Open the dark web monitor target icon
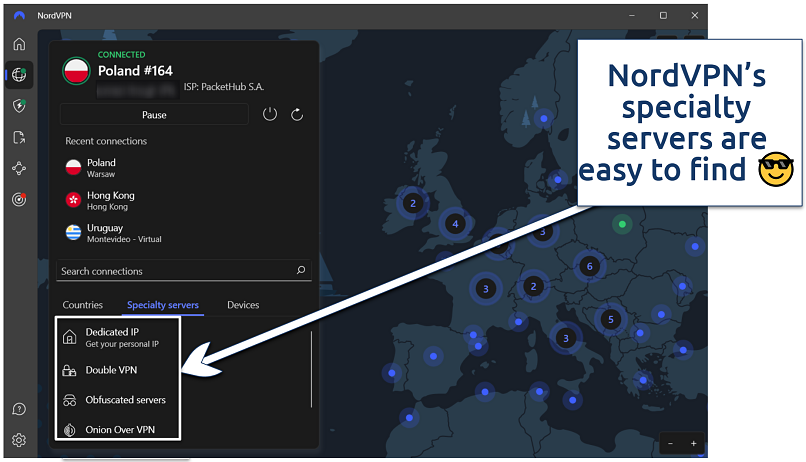This screenshot has width=806, height=462. point(19,200)
